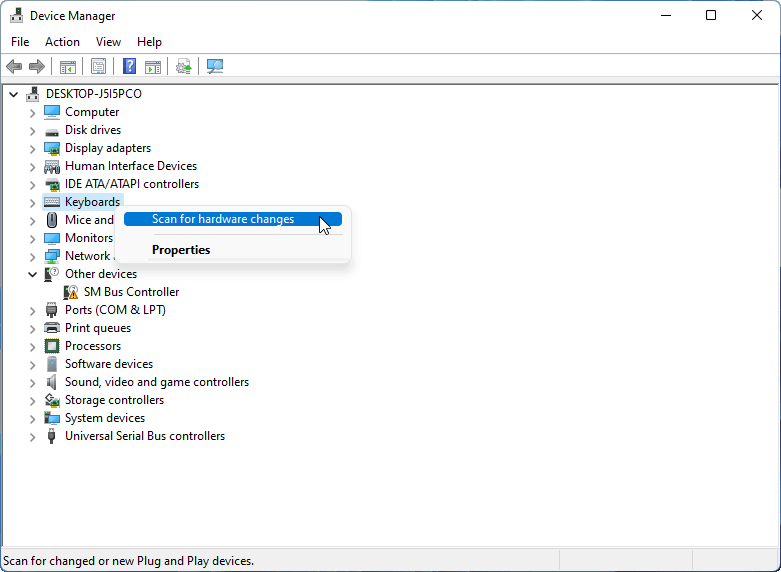
Task: Select Sound, video and game controllers
Action: 157,382
